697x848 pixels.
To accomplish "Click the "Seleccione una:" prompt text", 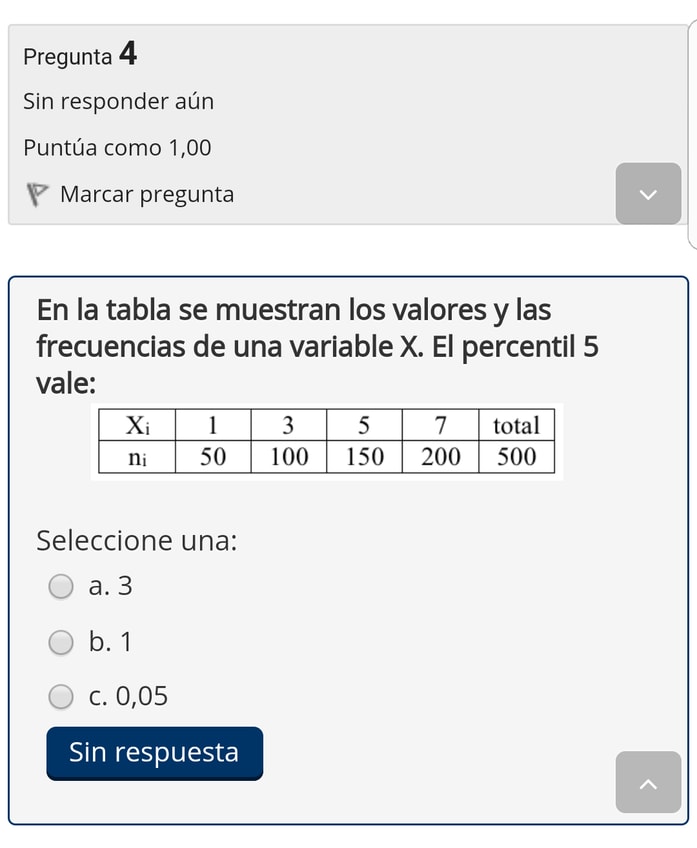I will 136,541.
